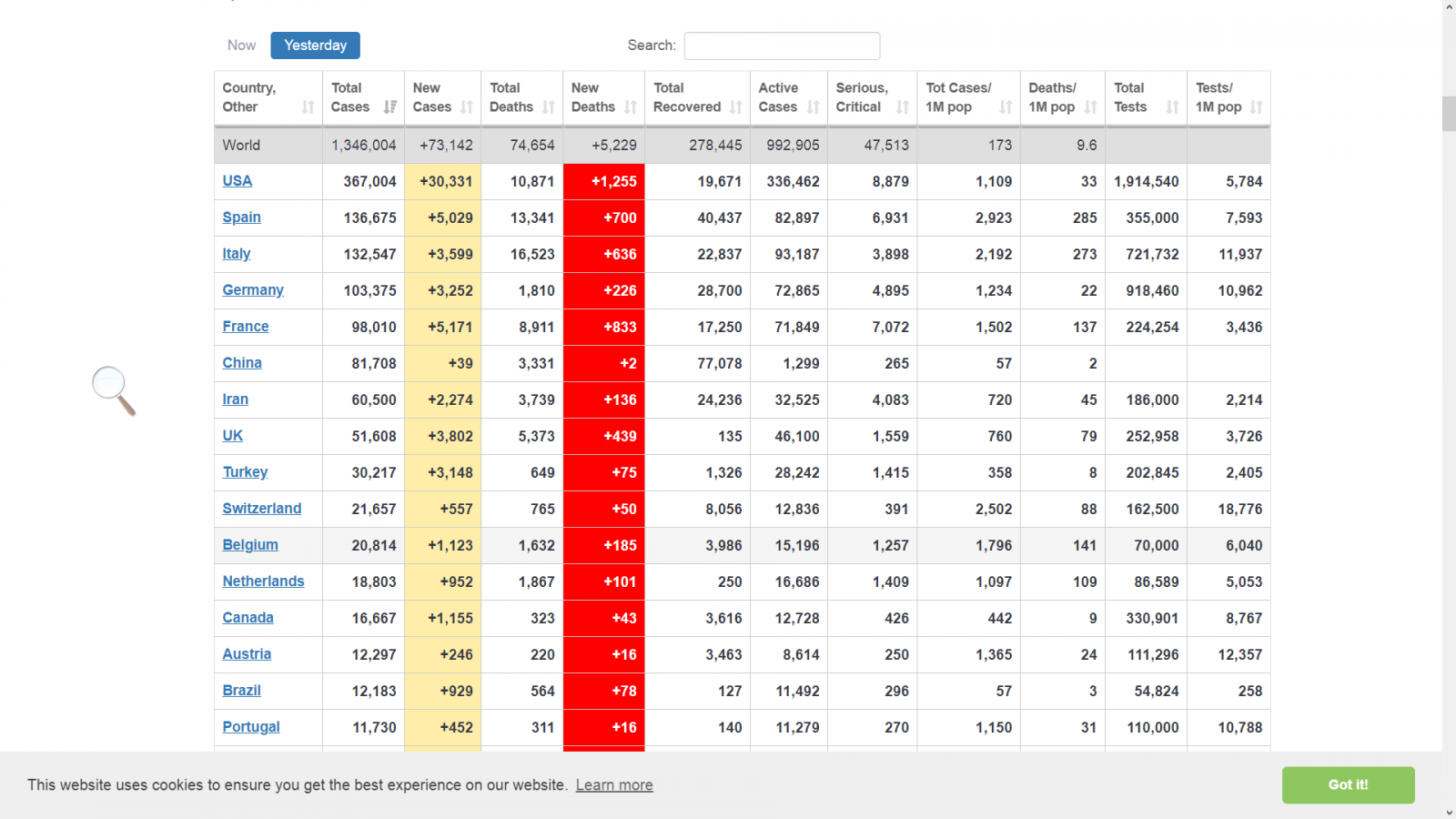Sort by Total Deaths column arrow
Viewport: 1456px width, 819px height.
[x=549, y=107]
